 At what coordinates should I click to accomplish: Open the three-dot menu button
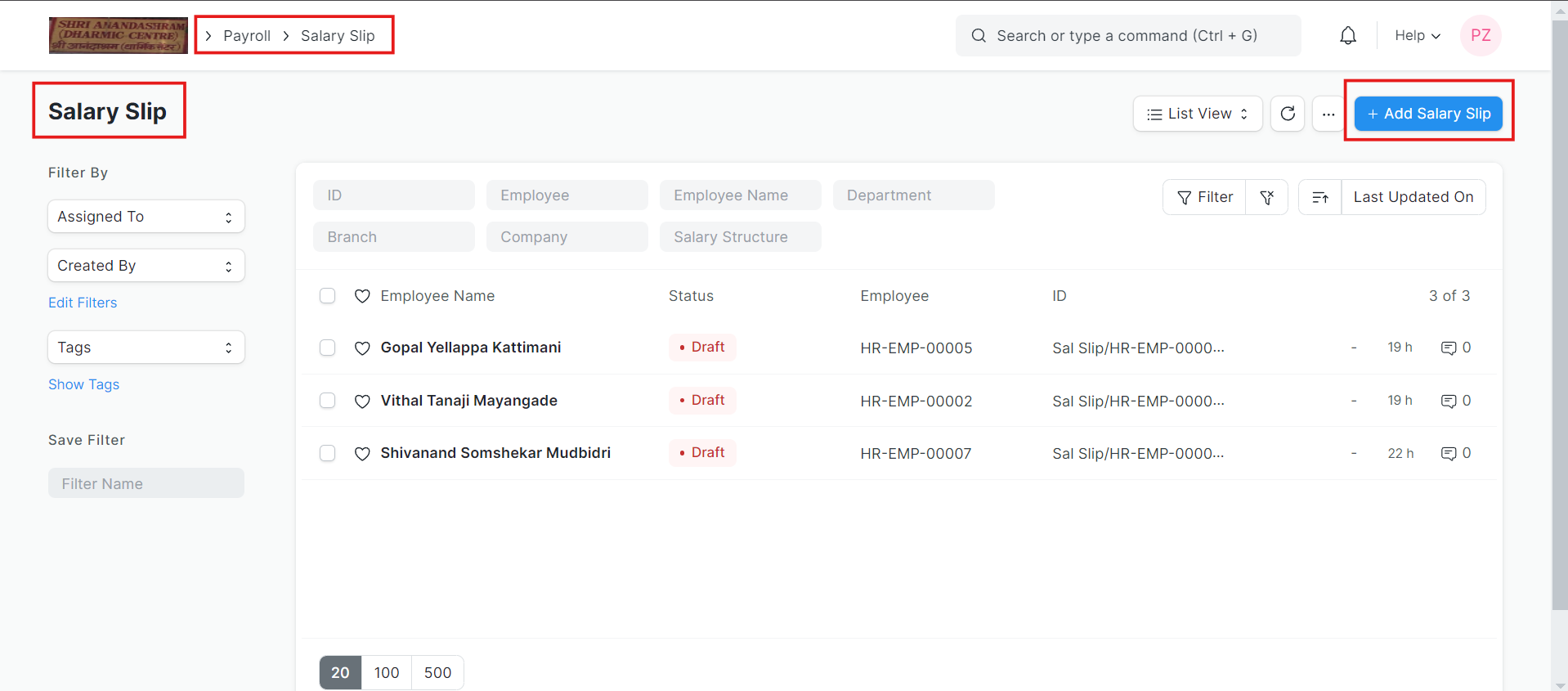pyautogui.click(x=1328, y=114)
